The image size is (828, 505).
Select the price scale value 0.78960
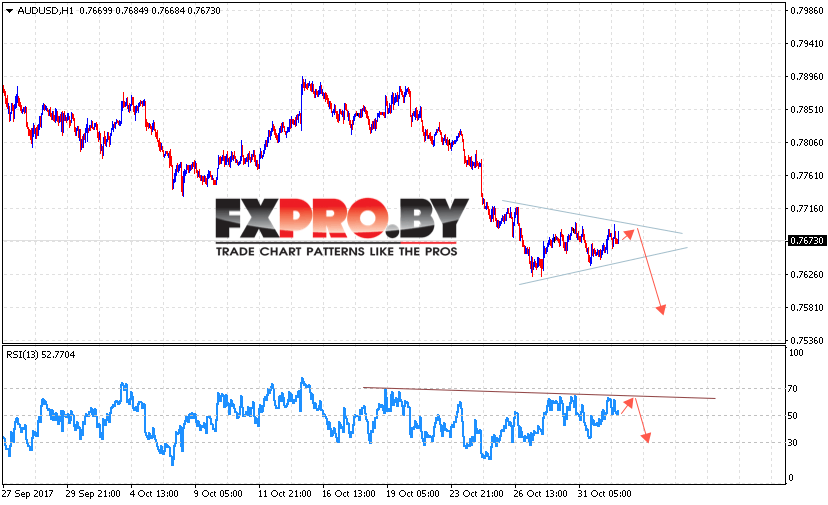[807, 77]
